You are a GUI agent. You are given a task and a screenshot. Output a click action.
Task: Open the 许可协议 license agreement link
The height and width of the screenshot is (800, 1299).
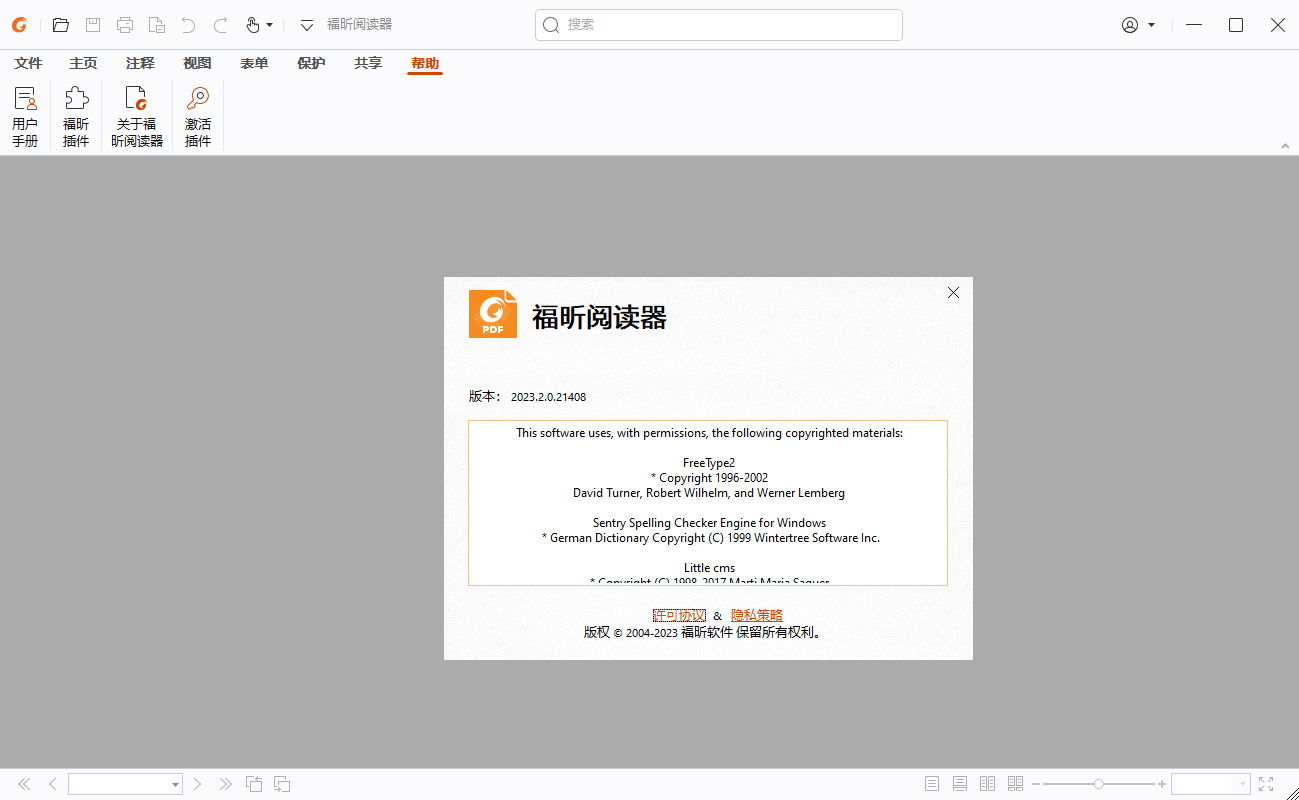pyautogui.click(x=679, y=614)
